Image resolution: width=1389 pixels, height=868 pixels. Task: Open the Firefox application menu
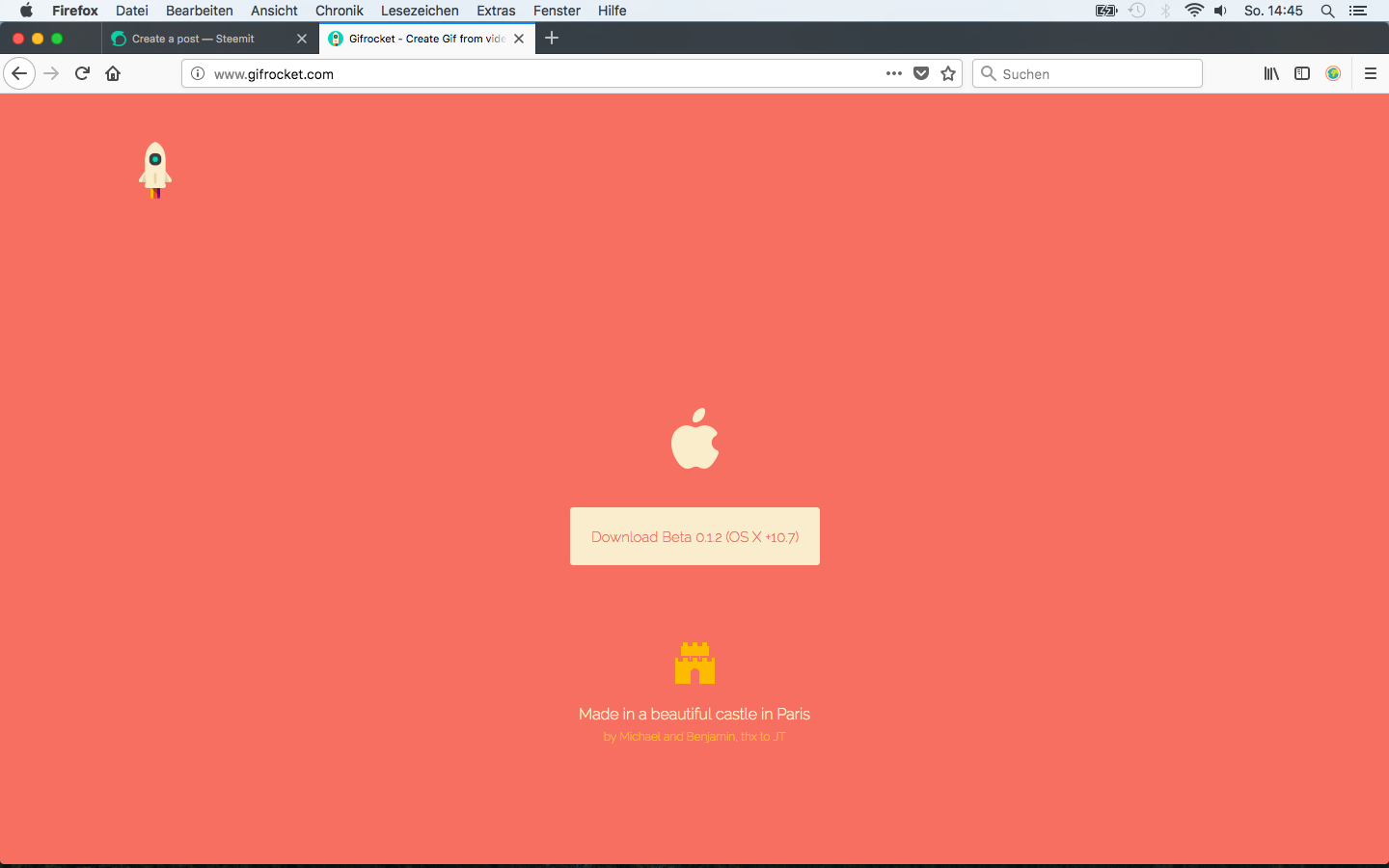[75, 11]
